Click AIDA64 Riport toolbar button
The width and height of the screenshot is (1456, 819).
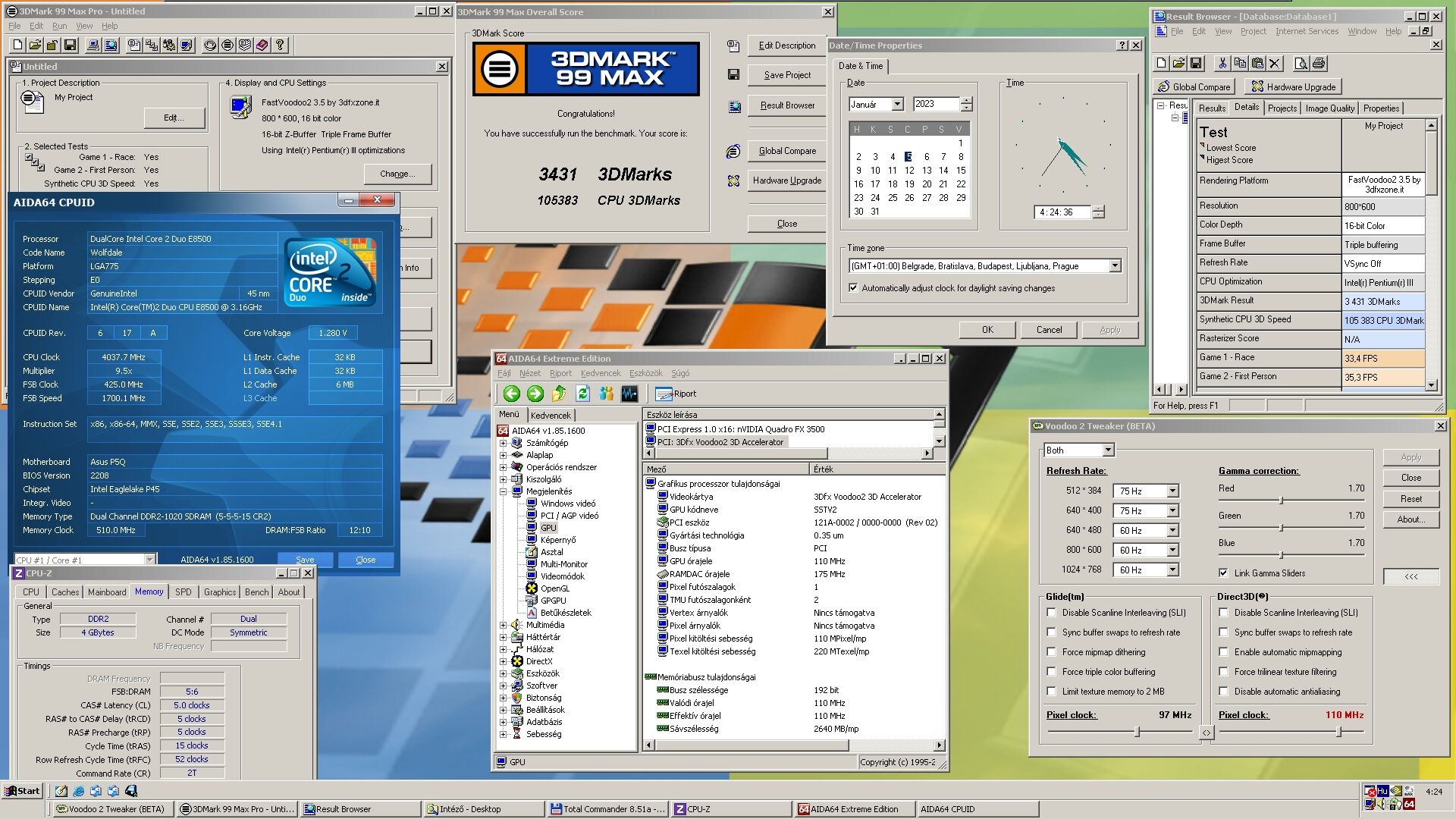tap(676, 394)
